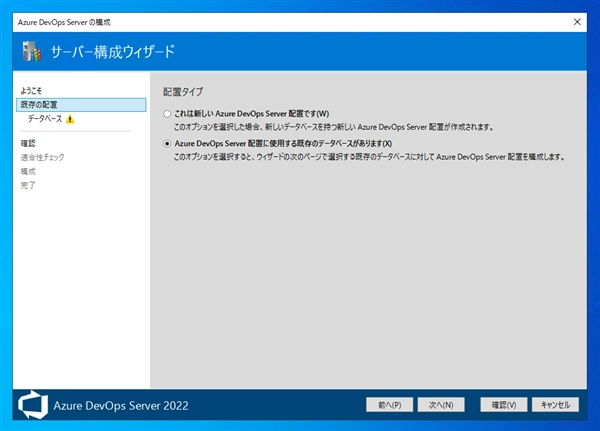The image size is (600, 431).
Task: Click the Azure DevOps logo in footer
Action: point(33,405)
